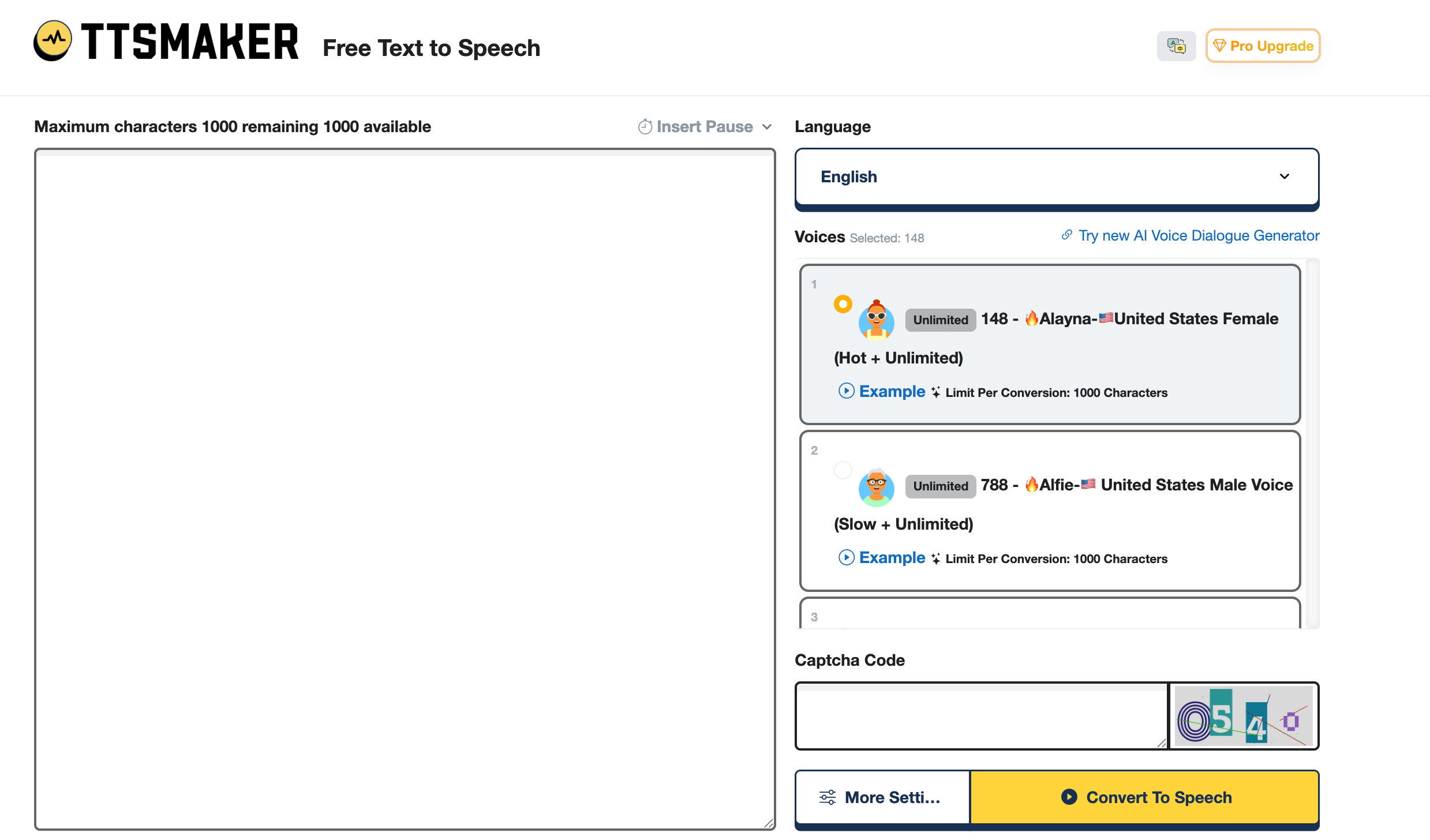Image resolution: width=1430 pixels, height=840 pixels.
Task: Click the captcha code input field
Action: click(x=981, y=716)
